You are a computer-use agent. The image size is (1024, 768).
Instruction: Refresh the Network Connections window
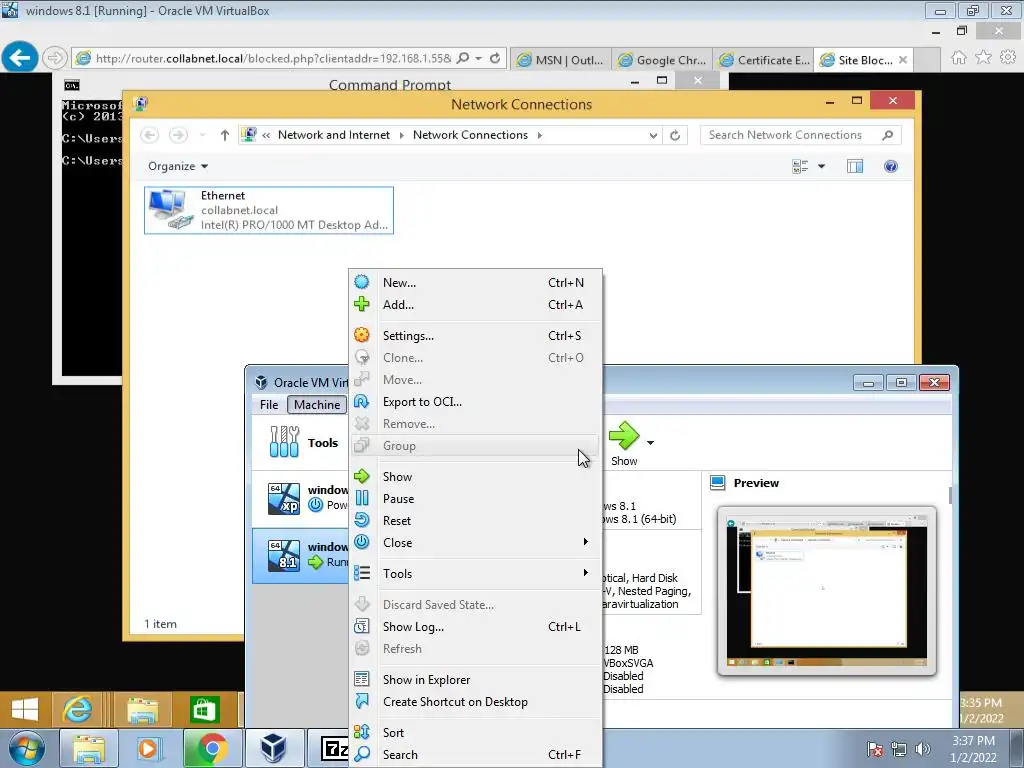pyautogui.click(x=675, y=135)
